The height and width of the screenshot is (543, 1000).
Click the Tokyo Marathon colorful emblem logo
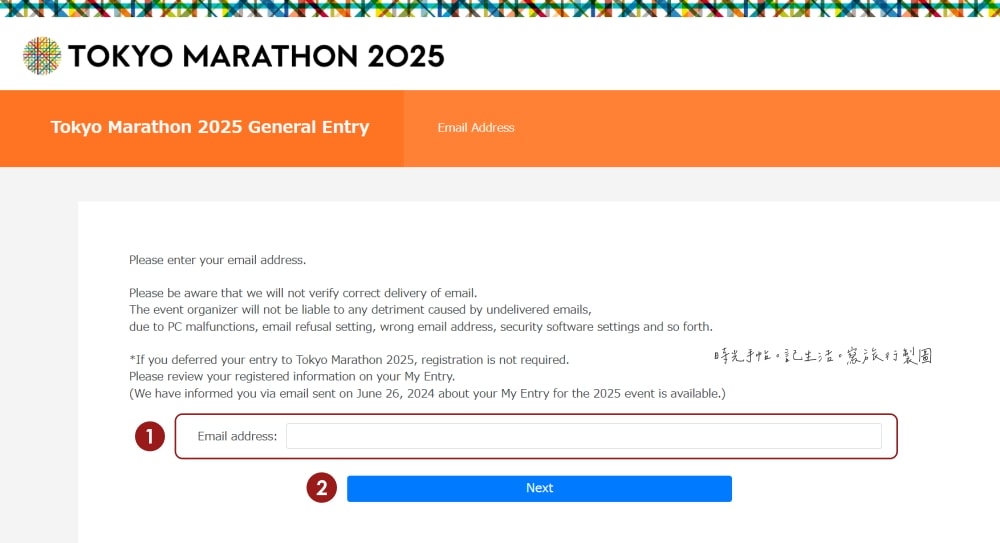point(42,56)
